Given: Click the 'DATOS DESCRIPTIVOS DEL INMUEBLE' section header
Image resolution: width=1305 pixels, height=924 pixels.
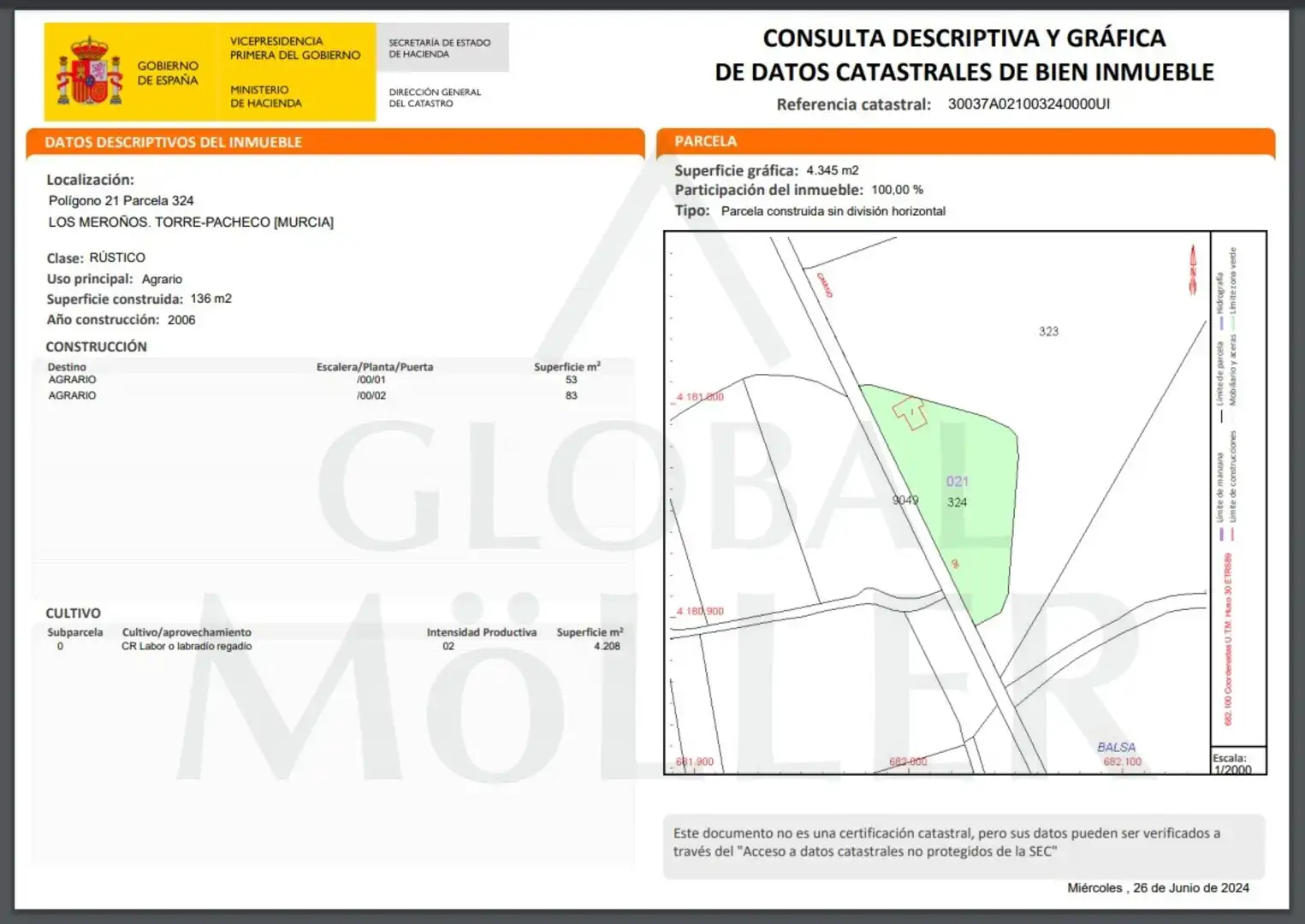Looking at the screenshot, I should coord(174,142).
